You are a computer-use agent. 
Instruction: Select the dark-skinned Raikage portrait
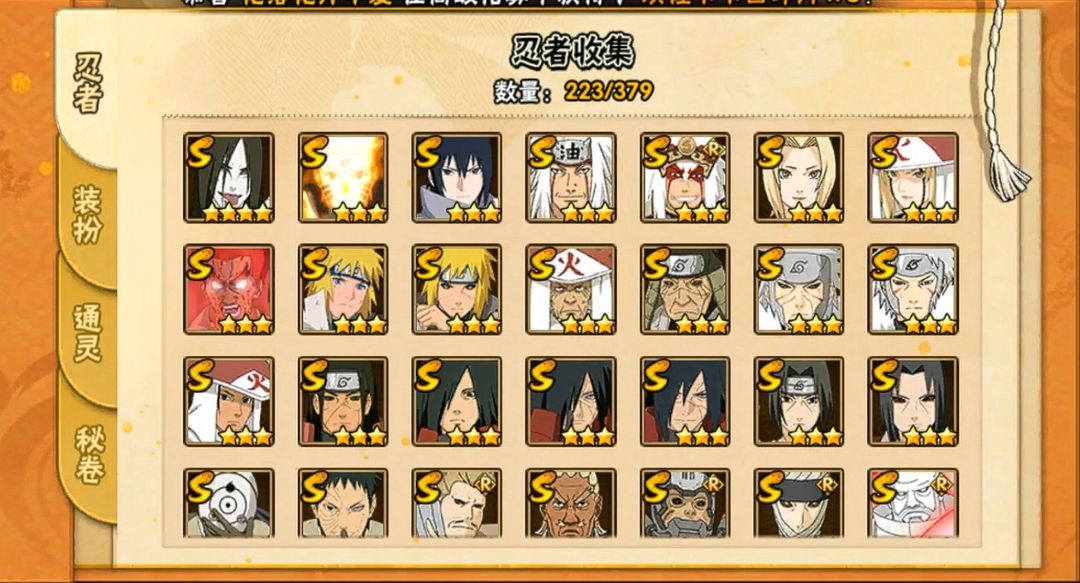pos(571,504)
